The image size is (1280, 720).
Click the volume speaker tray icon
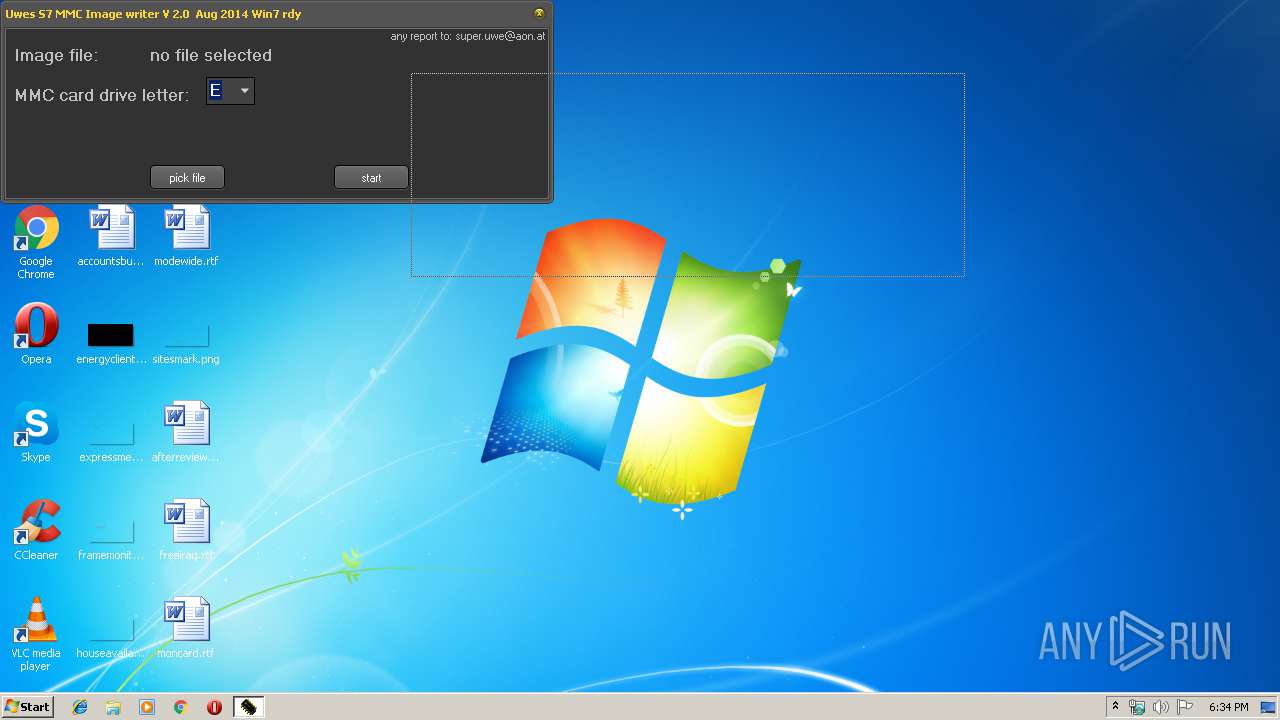point(1161,707)
